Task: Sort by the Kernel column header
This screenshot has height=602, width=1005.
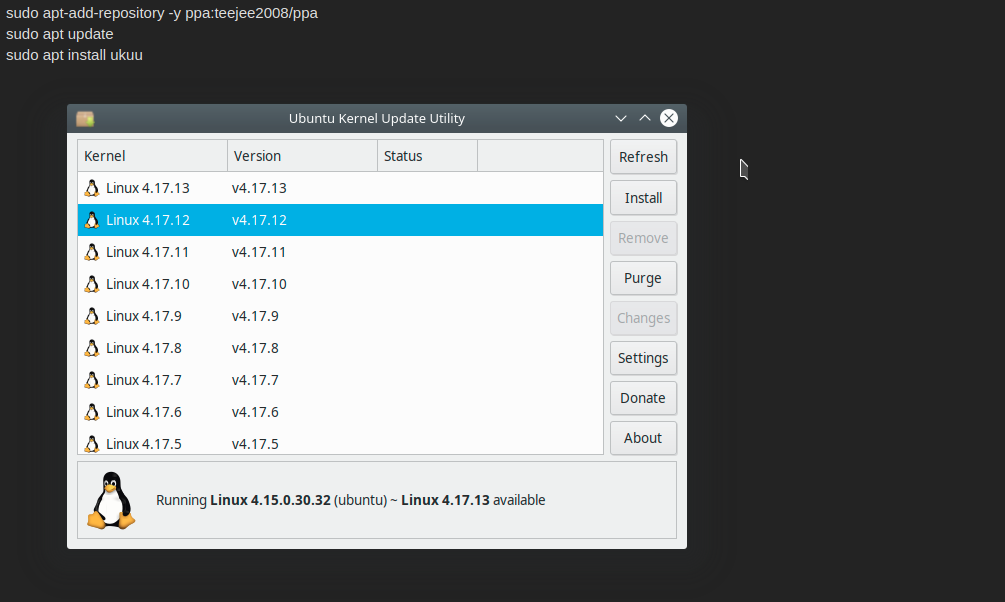Action: tap(153, 156)
